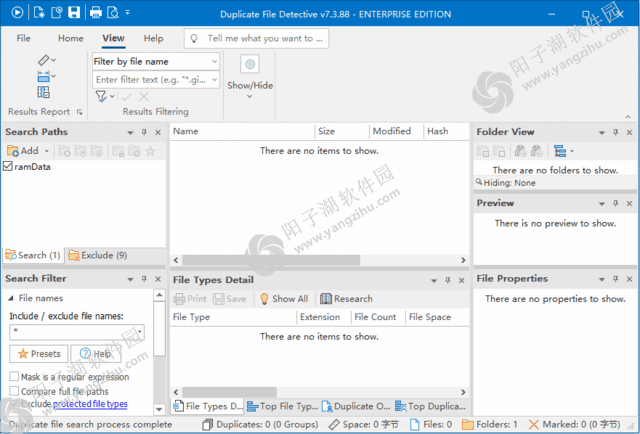Open the Duplicate Owners tab

(x=356, y=406)
